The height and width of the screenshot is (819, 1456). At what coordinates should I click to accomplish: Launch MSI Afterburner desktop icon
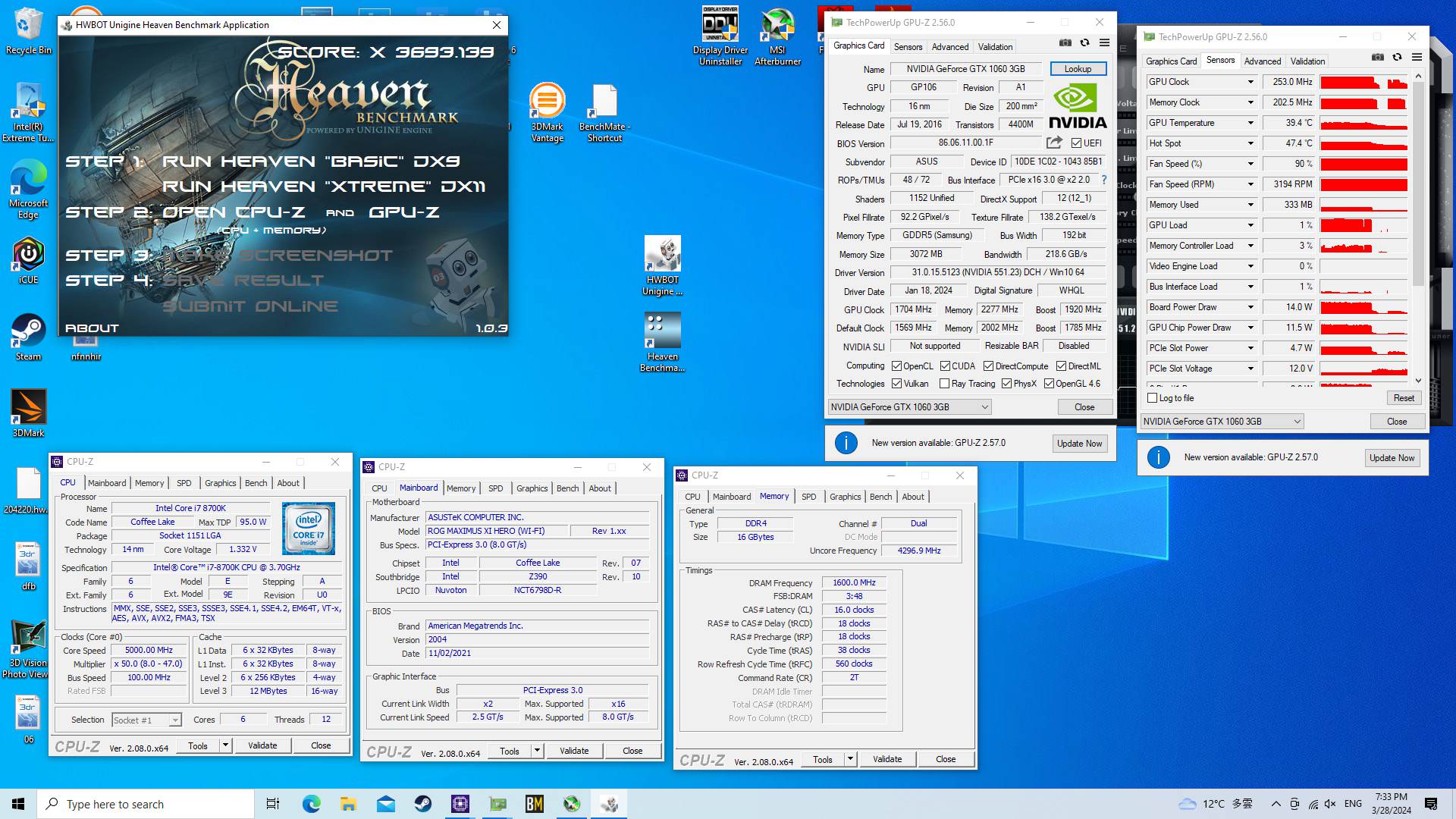point(777,36)
